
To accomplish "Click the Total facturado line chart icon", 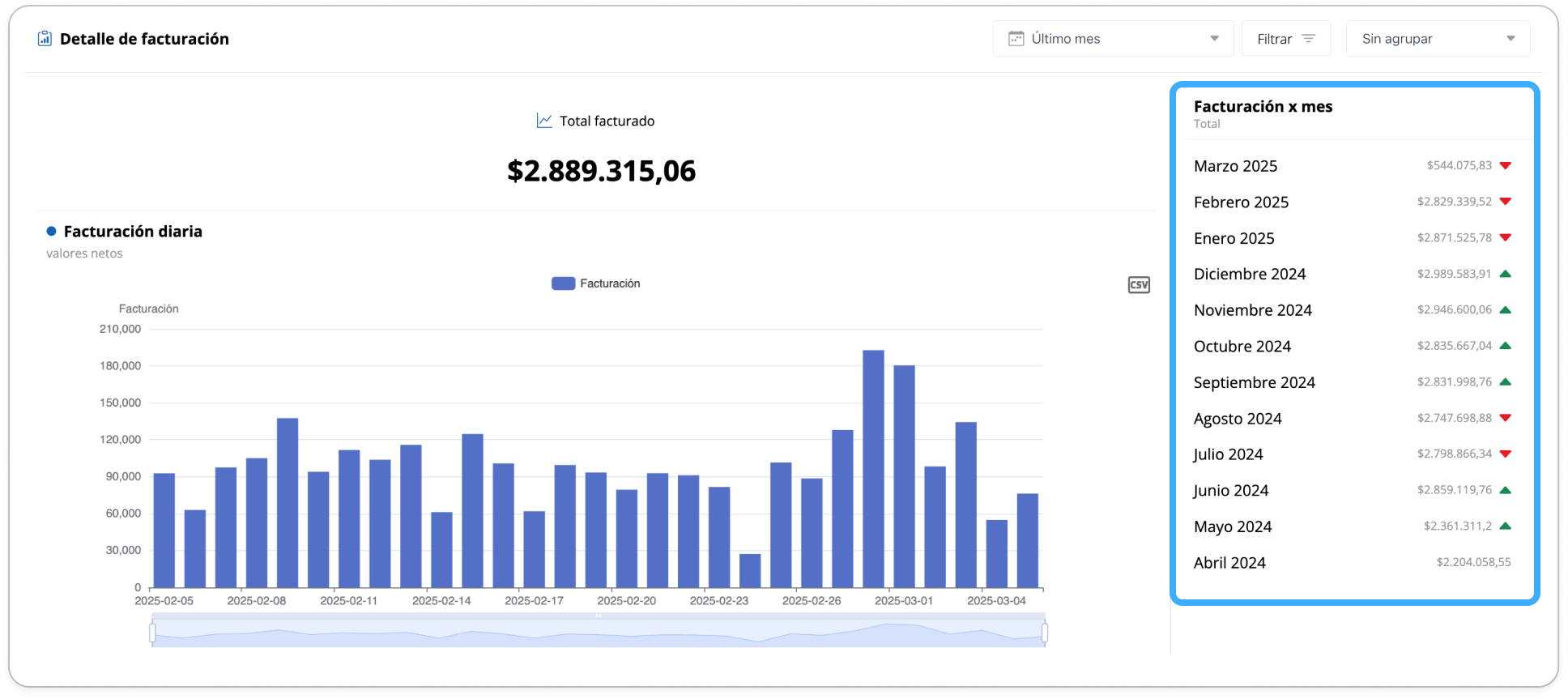I will [x=544, y=121].
